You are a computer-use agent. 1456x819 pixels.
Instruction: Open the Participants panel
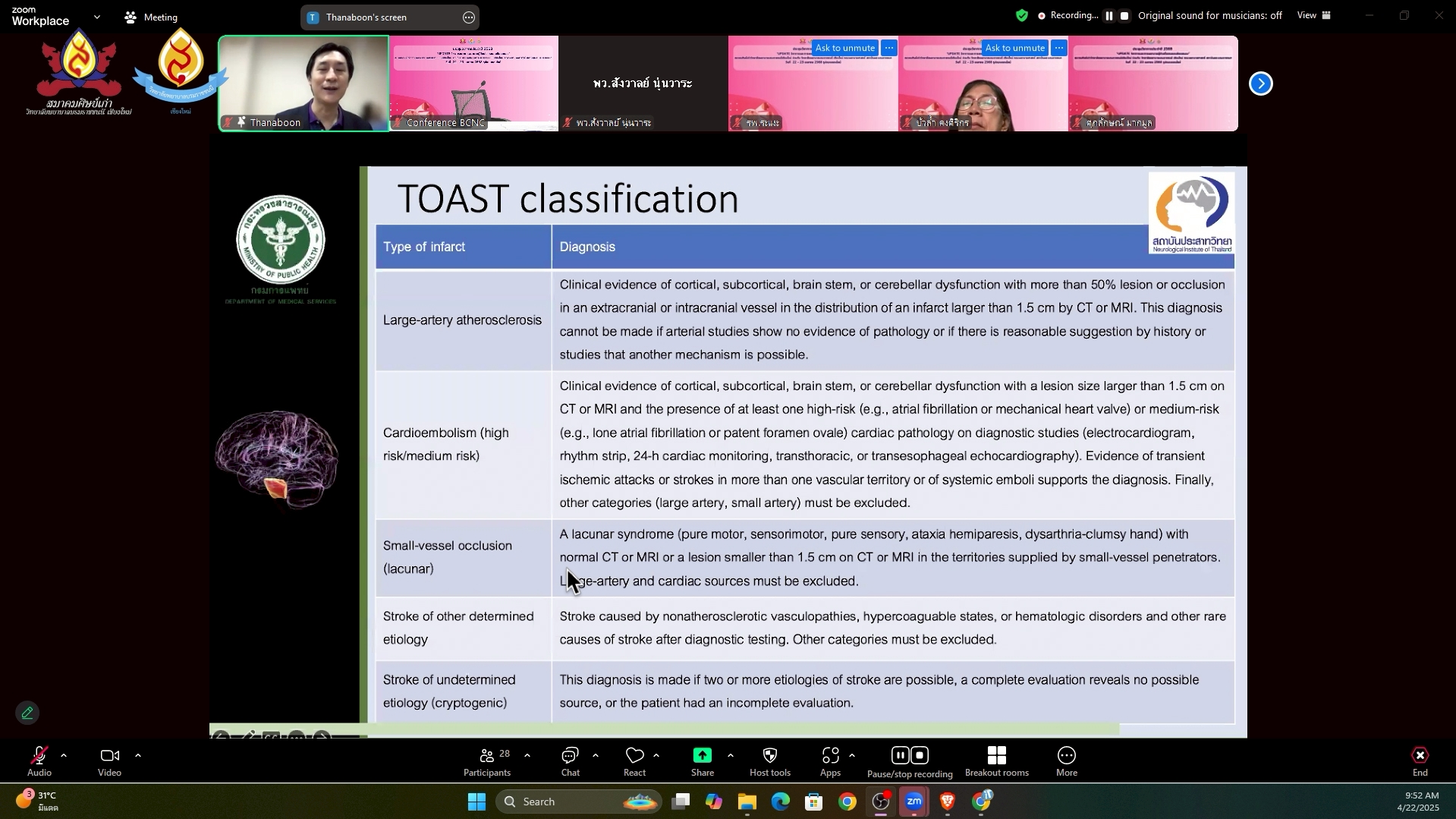[487, 761]
